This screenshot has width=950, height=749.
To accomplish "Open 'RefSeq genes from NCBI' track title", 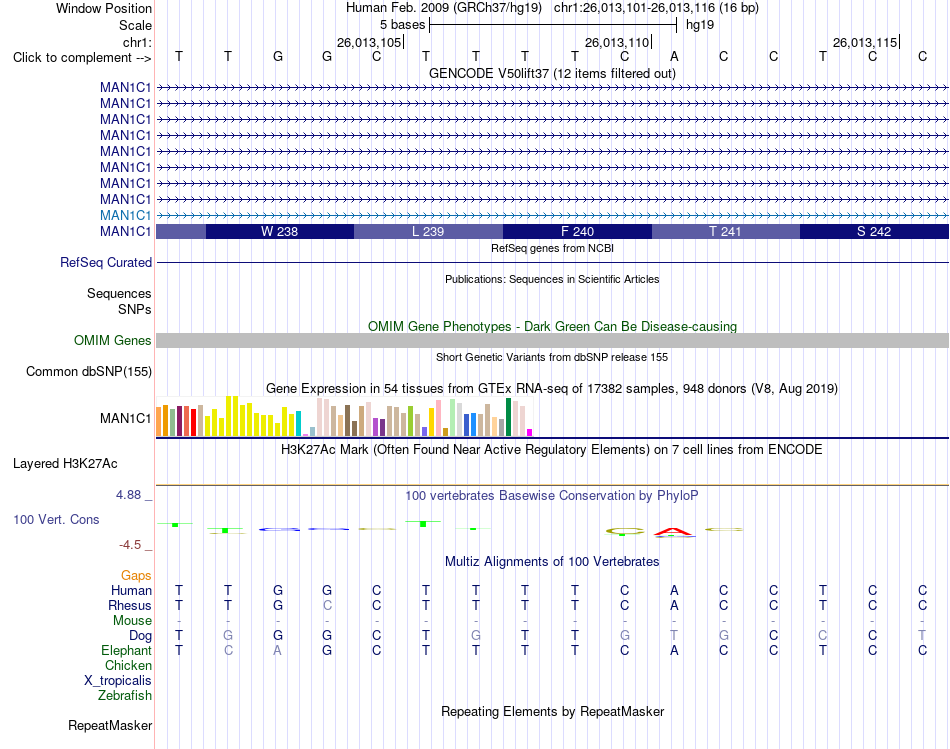I will click(552, 248).
